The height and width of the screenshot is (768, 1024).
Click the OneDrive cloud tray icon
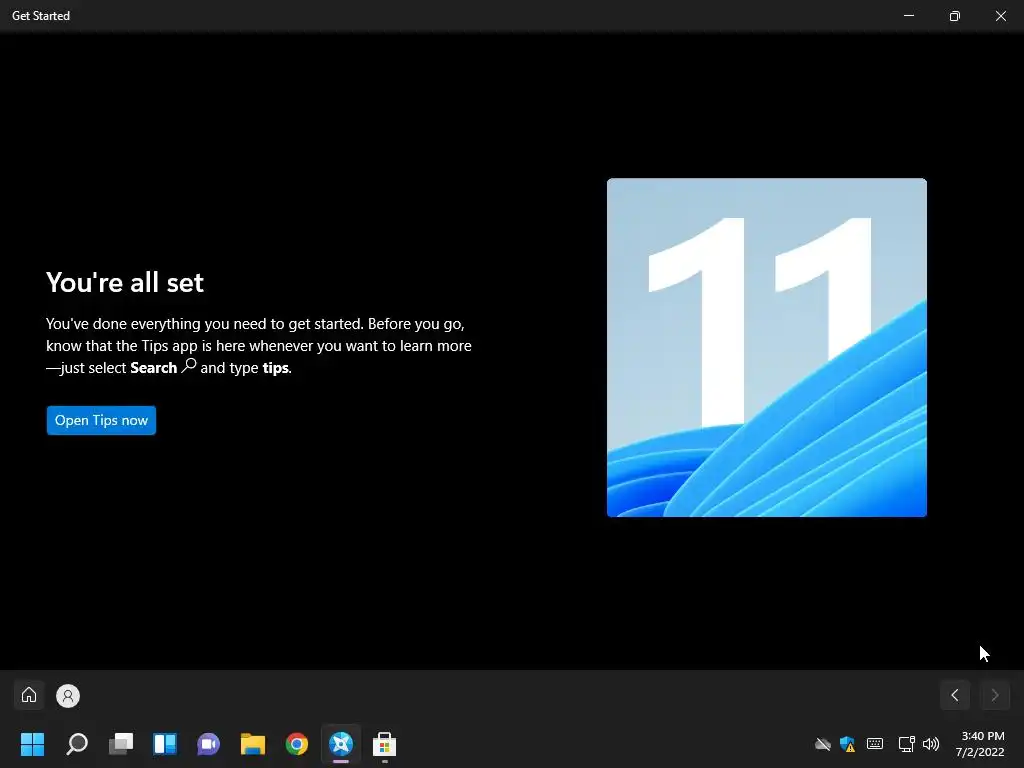pos(823,744)
